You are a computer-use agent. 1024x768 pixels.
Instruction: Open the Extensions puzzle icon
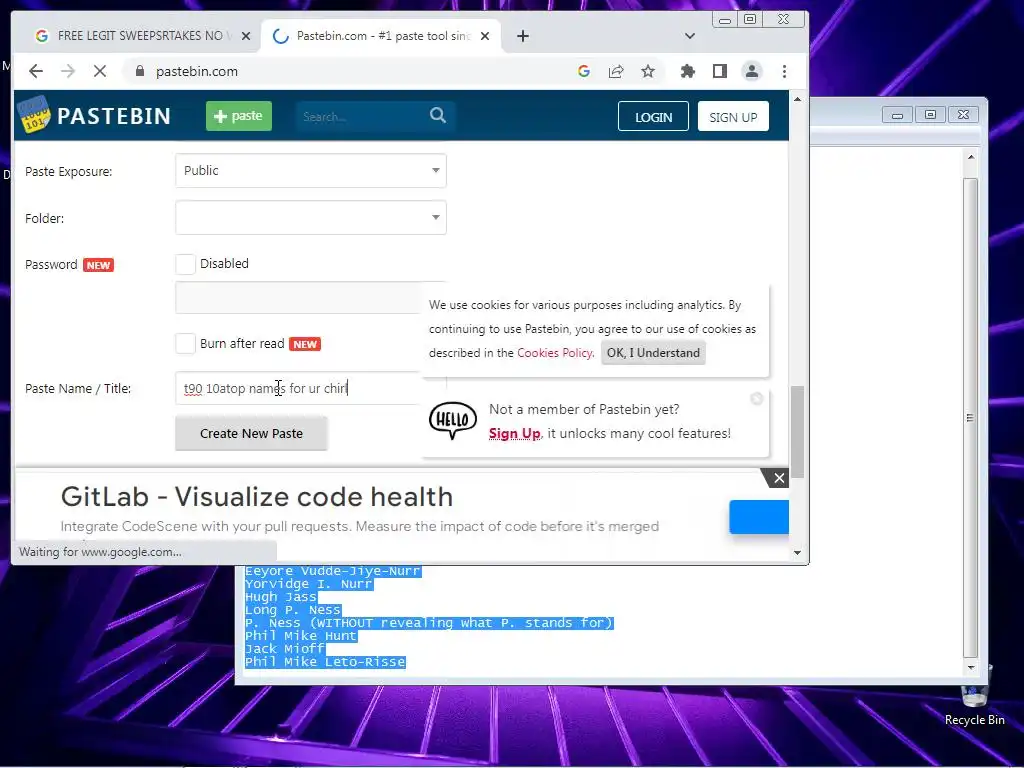(x=688, y=71)
